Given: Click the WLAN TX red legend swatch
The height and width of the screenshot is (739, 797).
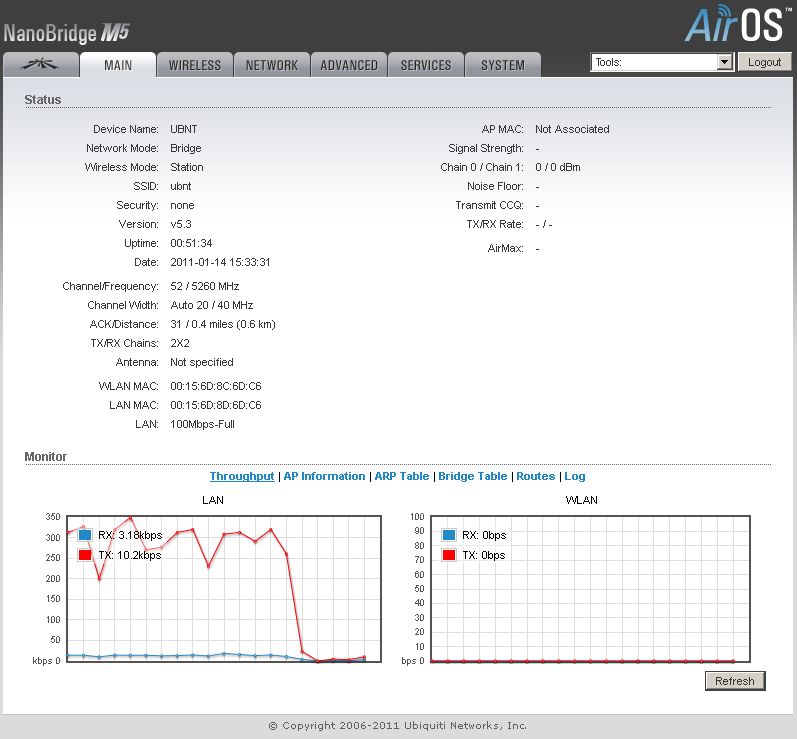Looking at the screenshot, I should pos(449,555).
